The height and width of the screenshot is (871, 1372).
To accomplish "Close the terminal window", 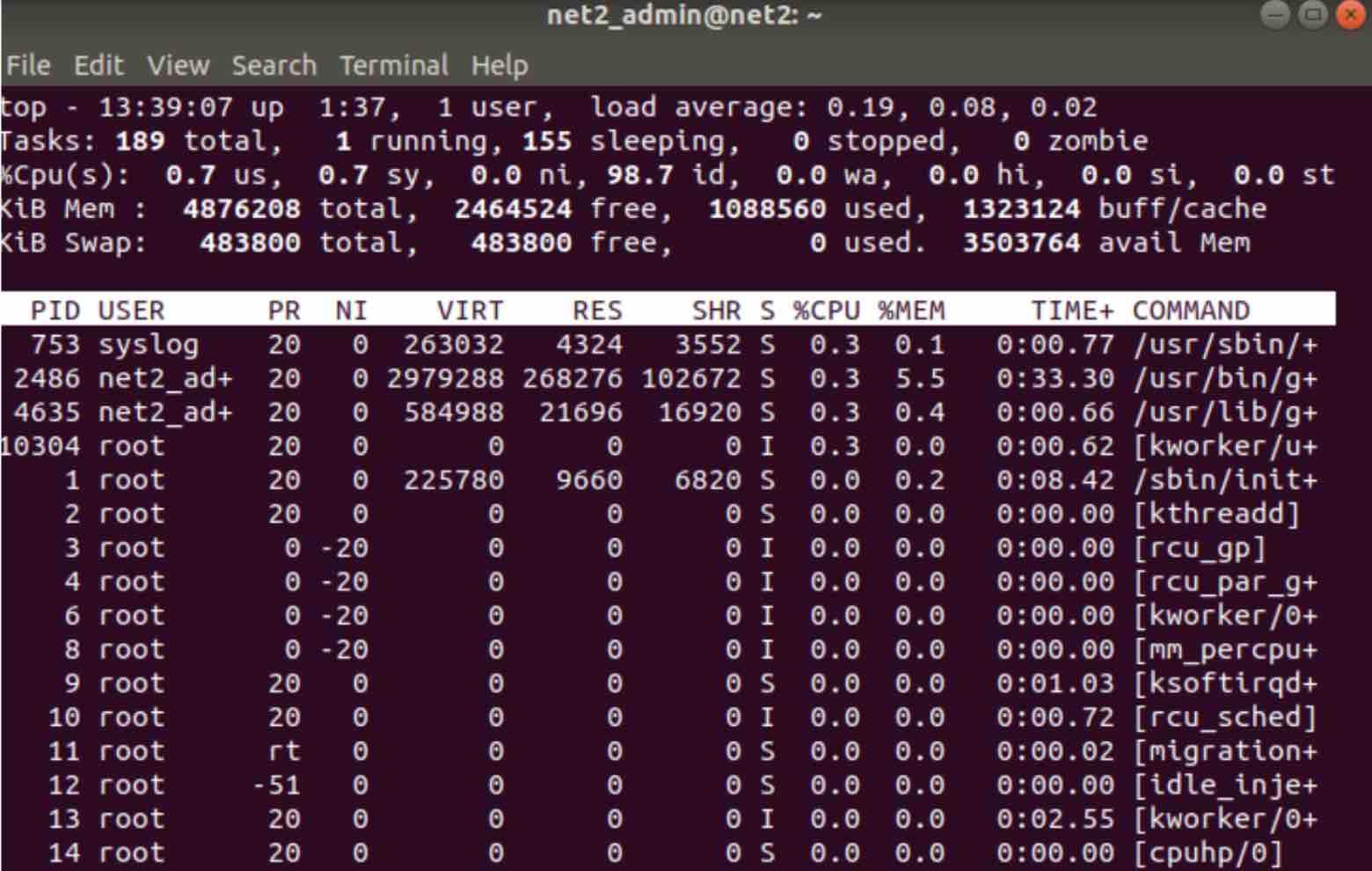I will (x=1350, y=15).
